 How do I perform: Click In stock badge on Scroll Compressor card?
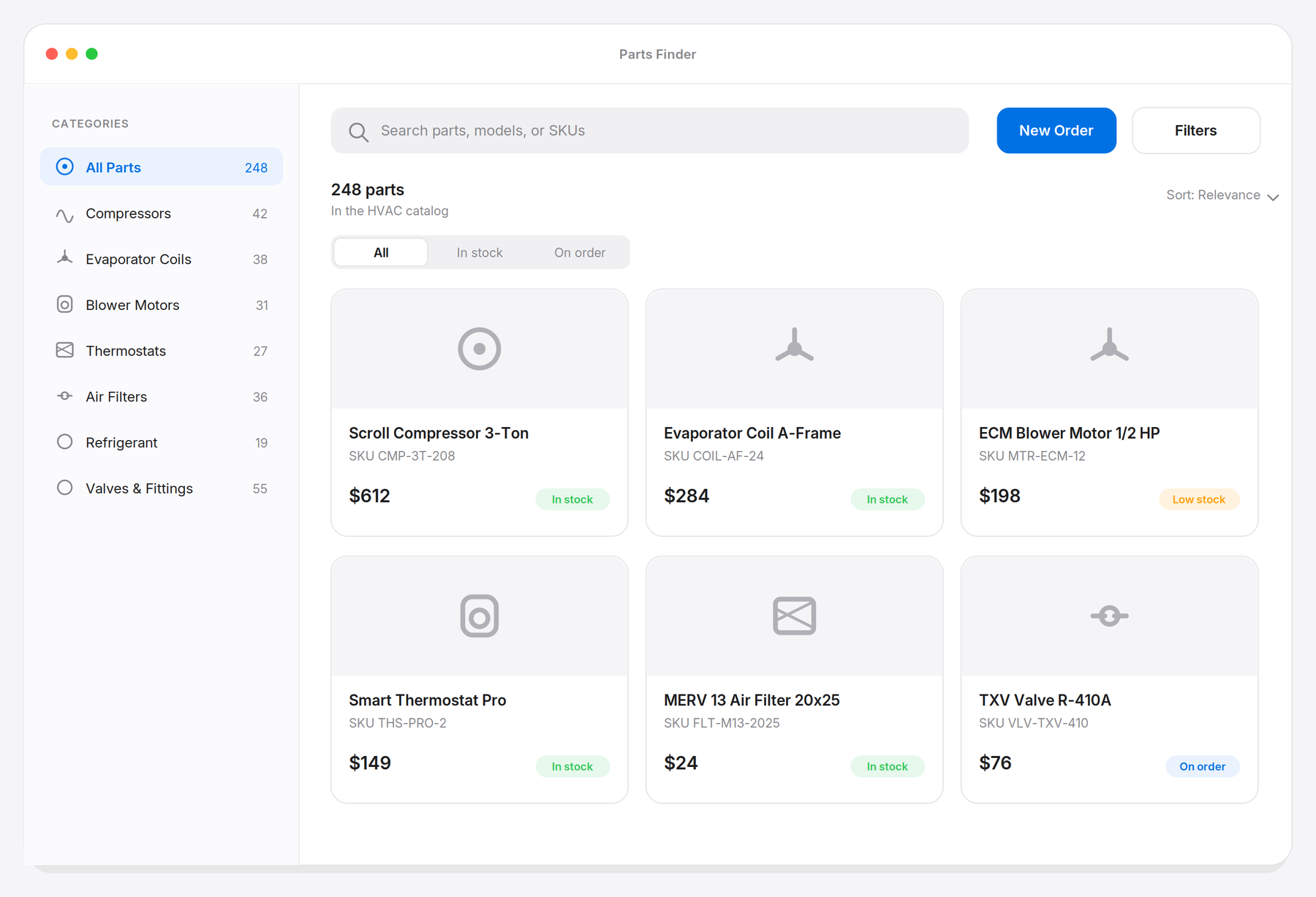[572, 499]
